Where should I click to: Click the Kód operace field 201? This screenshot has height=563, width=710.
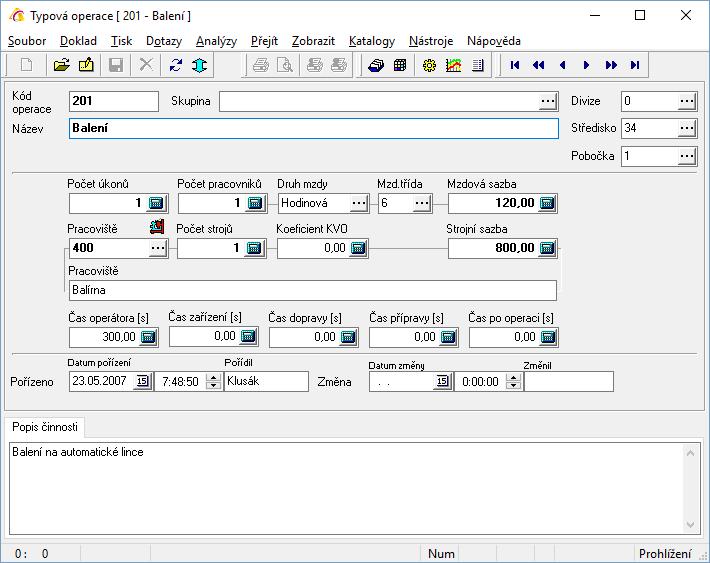pos(114,101)
